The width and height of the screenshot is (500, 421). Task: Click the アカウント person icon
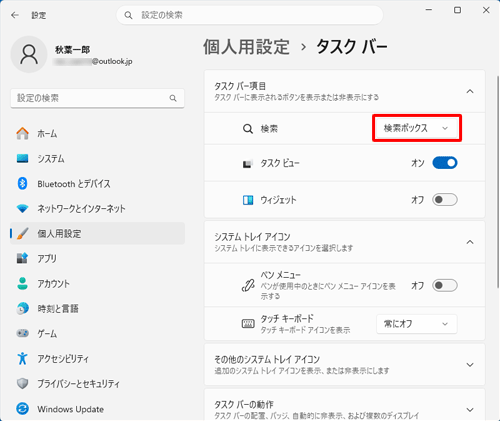click(22, 283)
